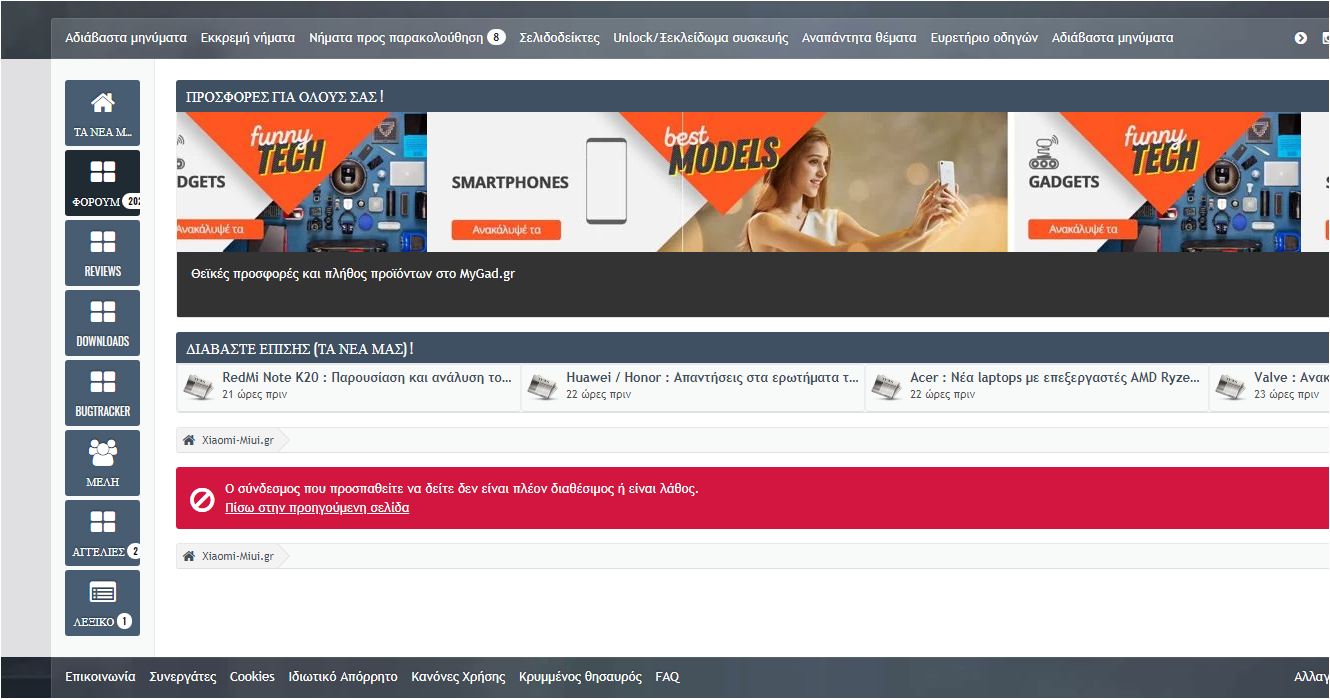Viewport: 1330px width, 699px height.
Task: Select Unlock/Ξεκλείδωμα συσκευής in top menu
Action: tap(700, 38)
